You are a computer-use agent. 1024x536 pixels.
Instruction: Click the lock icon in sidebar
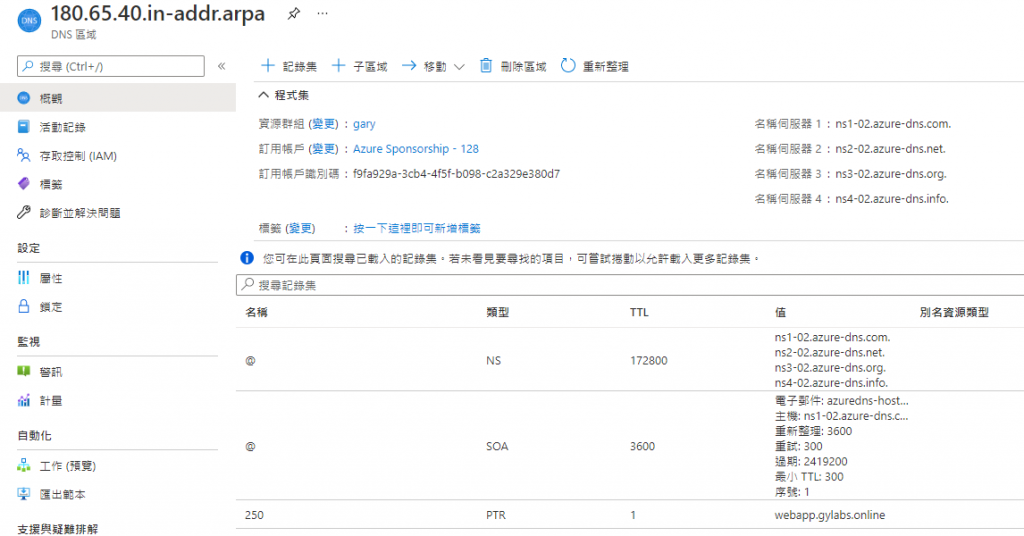(x=24, y=306)
